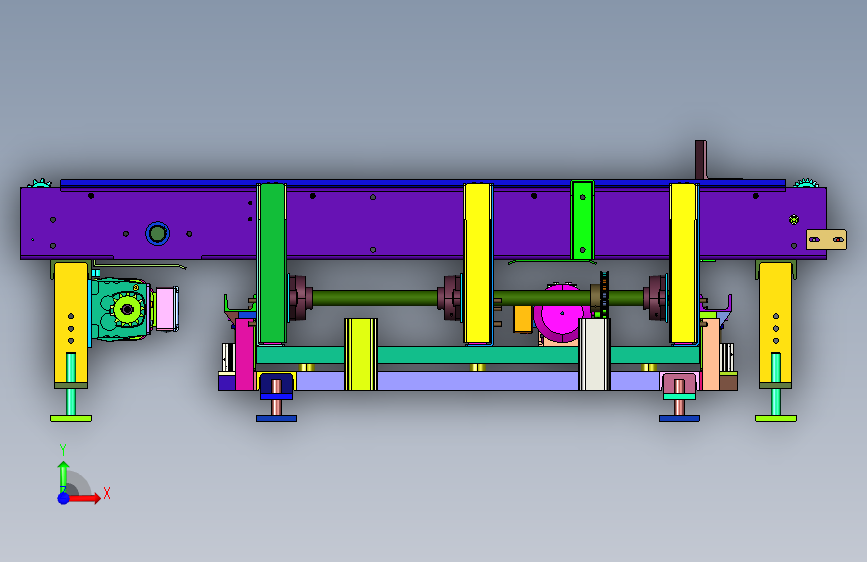The image size is (867, 562).
Task: Select the black chain sprocket on the shaft
Action: pos(604,294)
